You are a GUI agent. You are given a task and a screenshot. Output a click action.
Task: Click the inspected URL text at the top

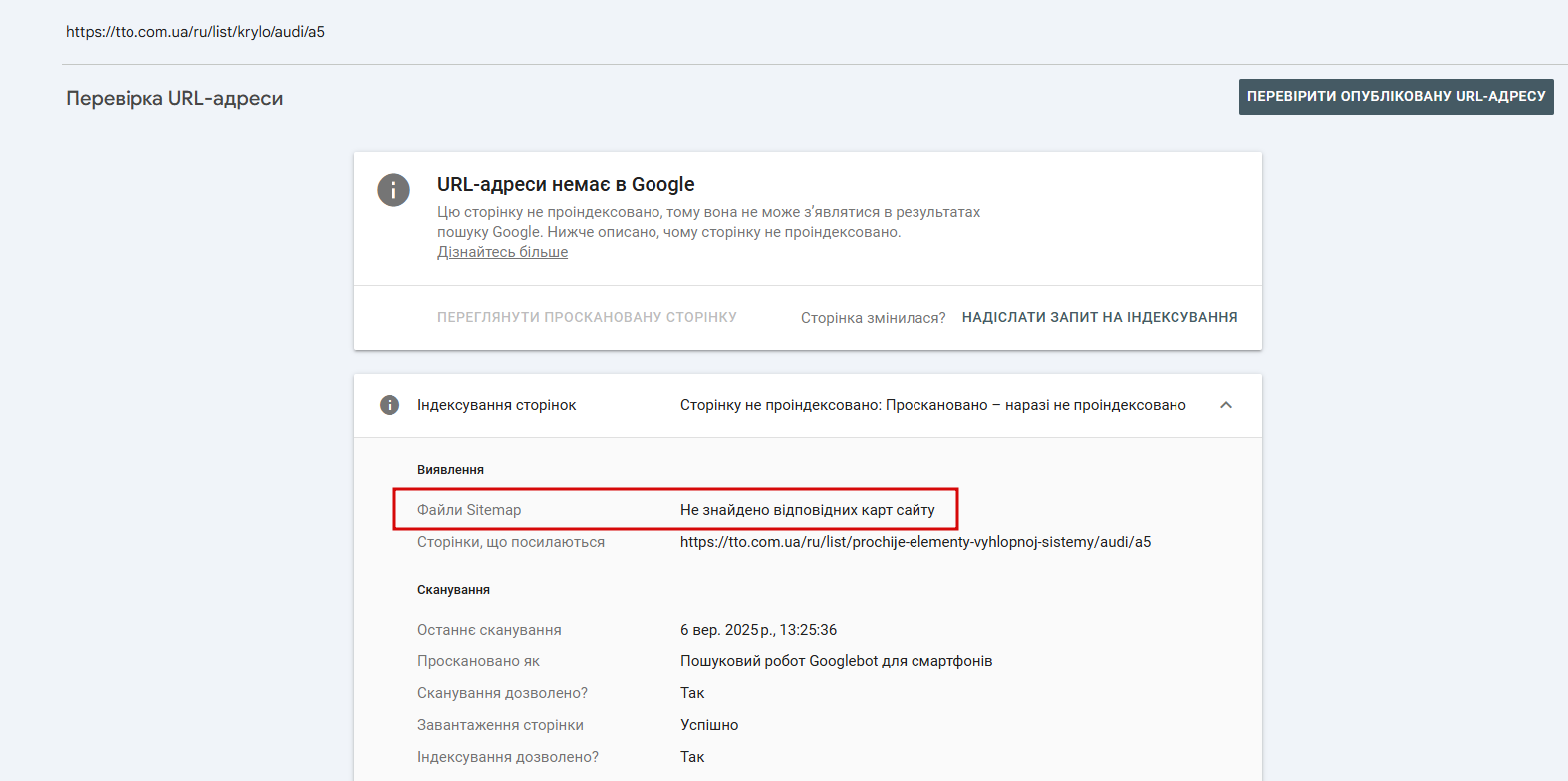click(x=195, y=32)
